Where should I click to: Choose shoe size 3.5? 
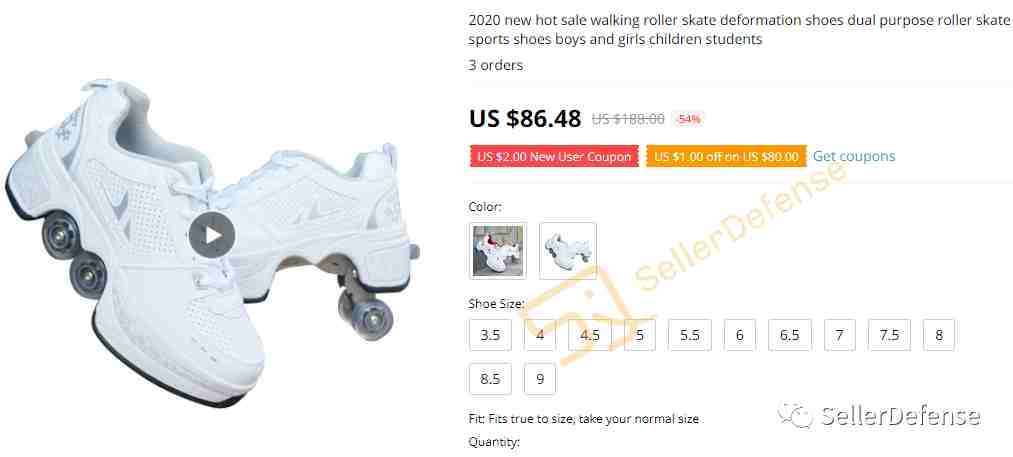pyautogui.click(x=490, y=335)
